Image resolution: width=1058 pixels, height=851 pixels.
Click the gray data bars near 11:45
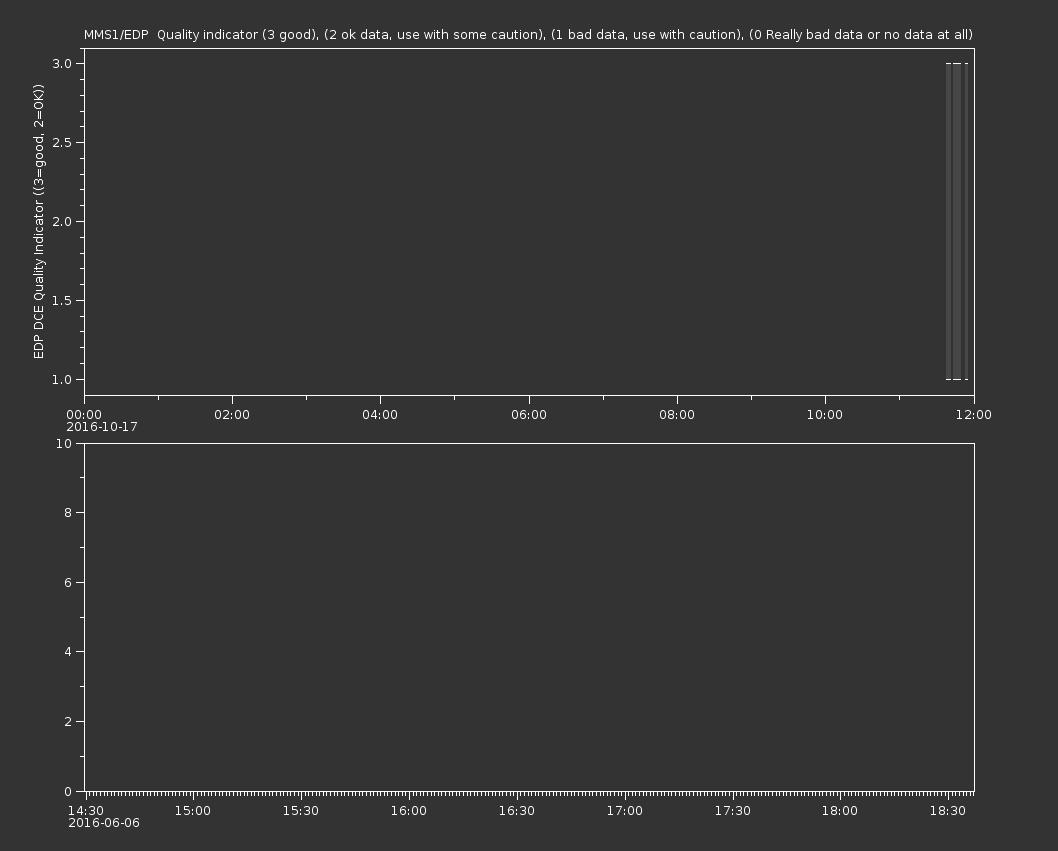[957, 221]
